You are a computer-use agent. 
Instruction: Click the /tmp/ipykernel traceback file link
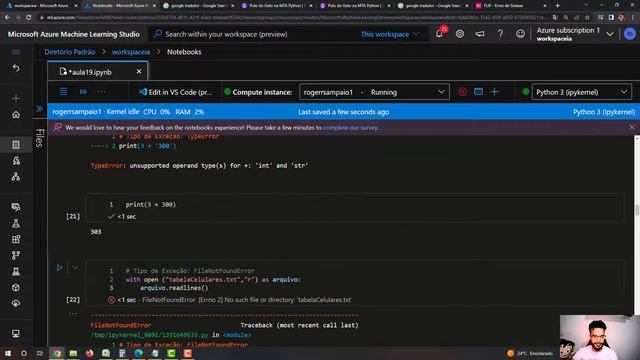pyautogui.click(x=149, y=335)
